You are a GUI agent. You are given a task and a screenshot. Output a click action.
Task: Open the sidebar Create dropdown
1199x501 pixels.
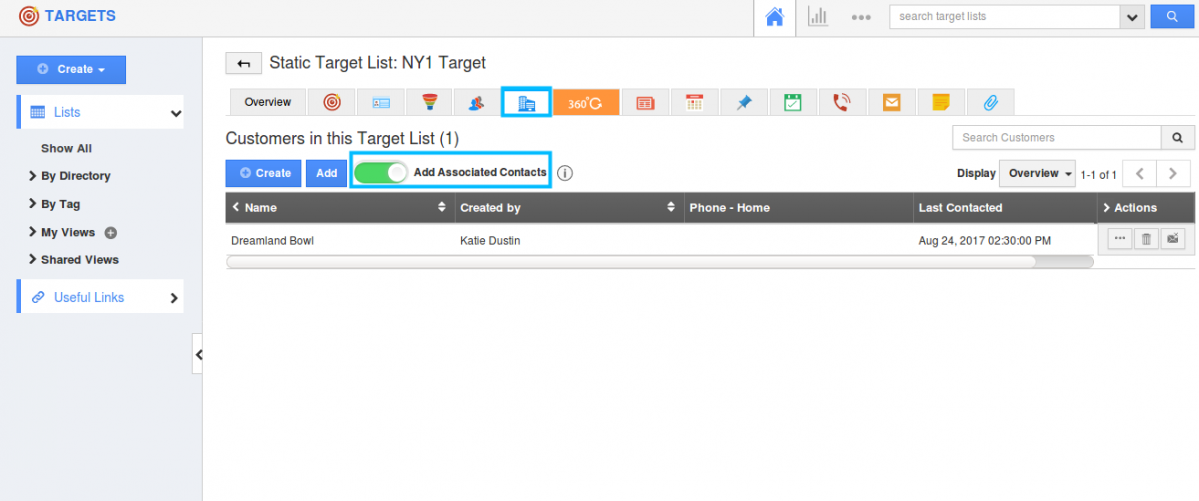click(71, 69)
